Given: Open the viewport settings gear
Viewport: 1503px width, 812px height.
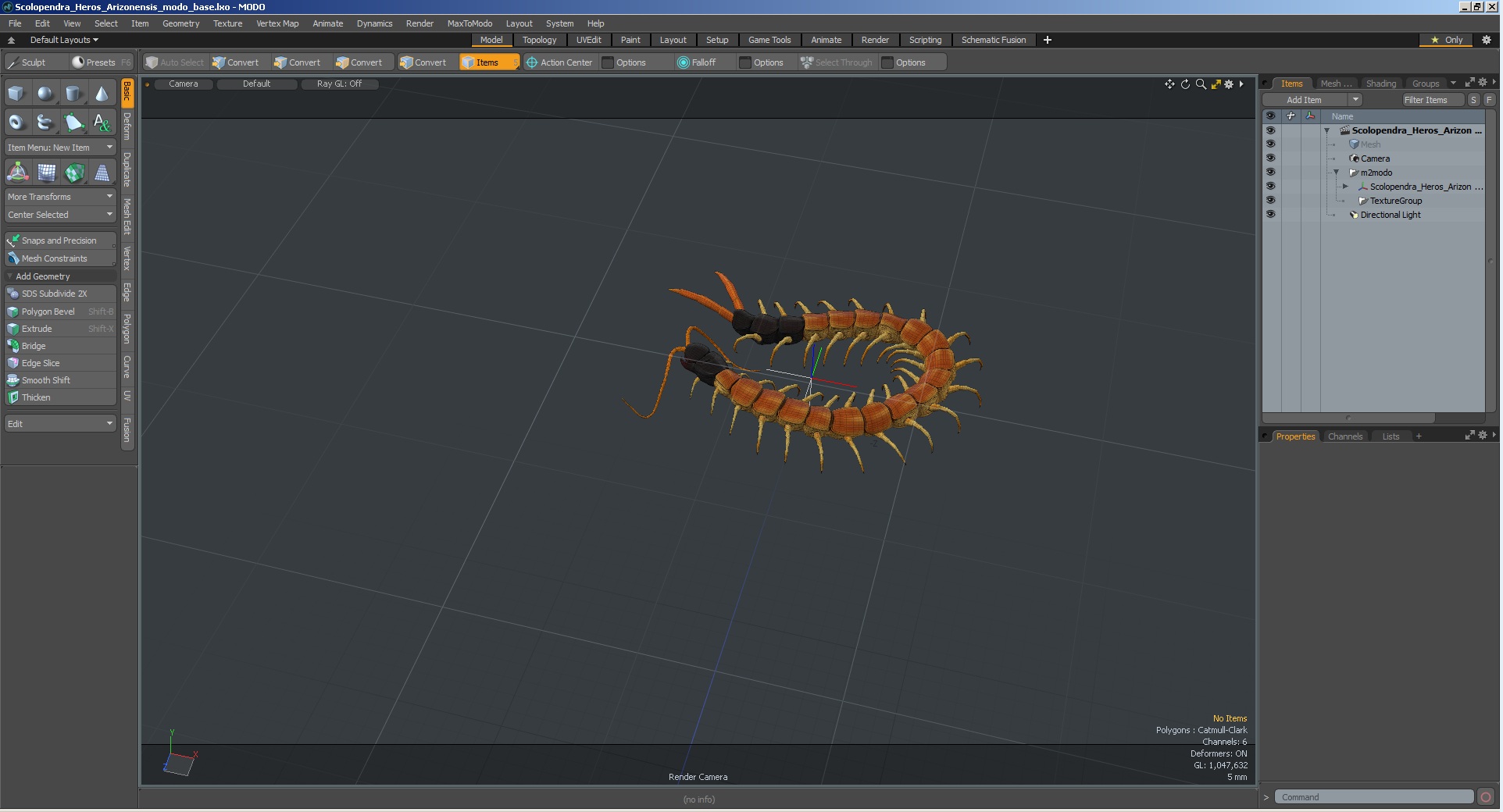Looking at the screenshot, I should (x=1229, y=84).
